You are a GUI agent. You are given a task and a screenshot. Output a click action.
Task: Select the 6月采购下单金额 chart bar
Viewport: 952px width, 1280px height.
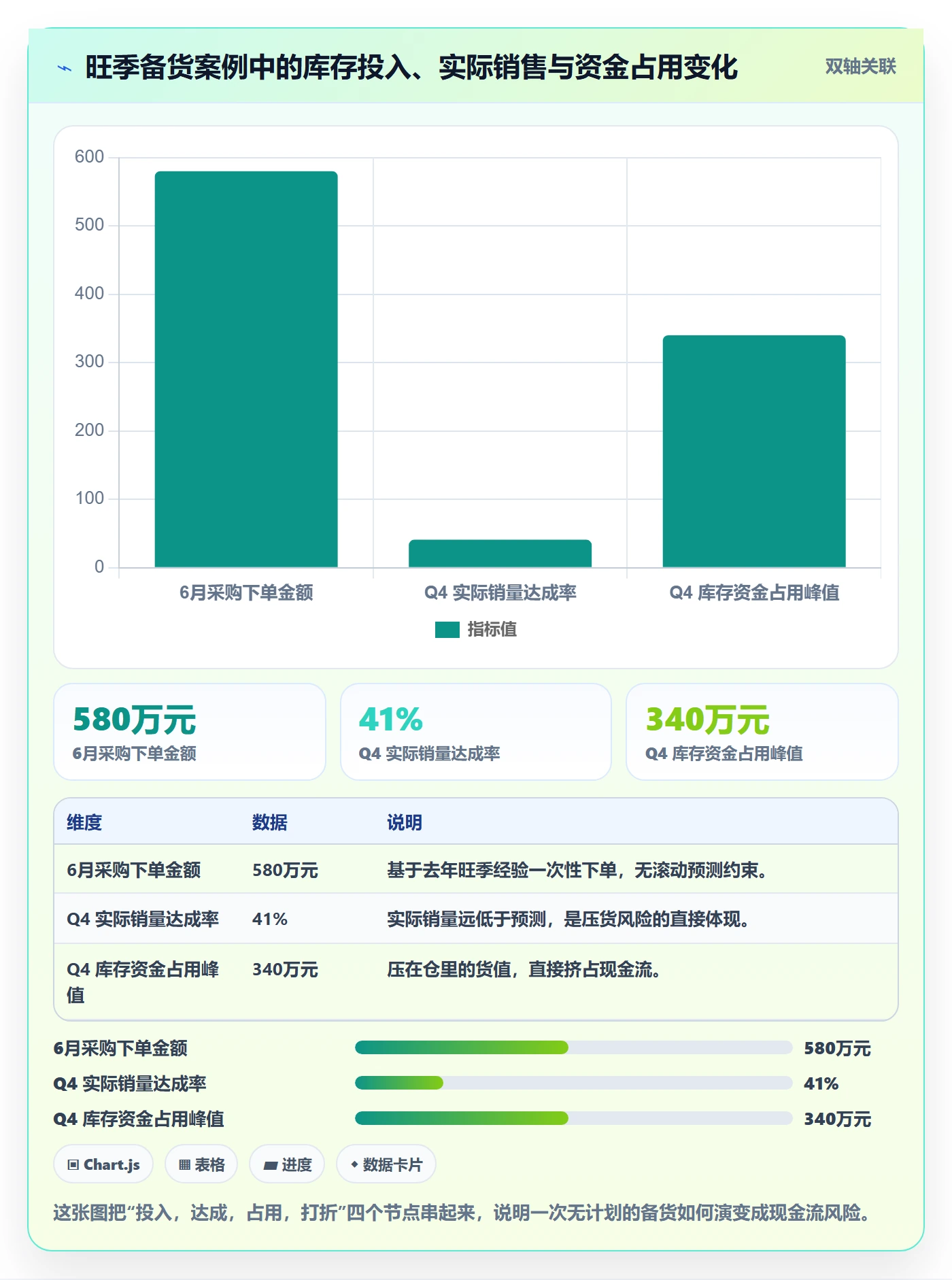click(x=246, y=369)
